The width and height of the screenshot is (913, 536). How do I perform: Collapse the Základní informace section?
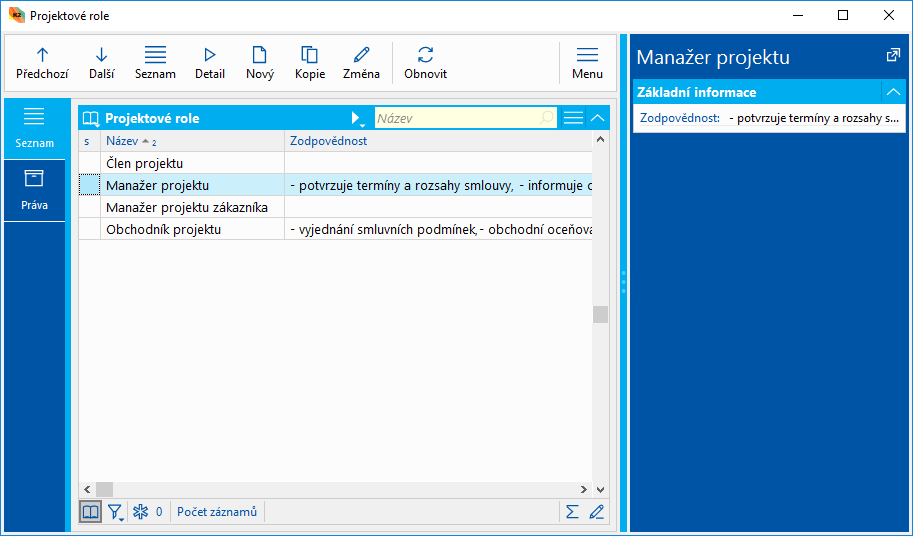tap(894, 92)
